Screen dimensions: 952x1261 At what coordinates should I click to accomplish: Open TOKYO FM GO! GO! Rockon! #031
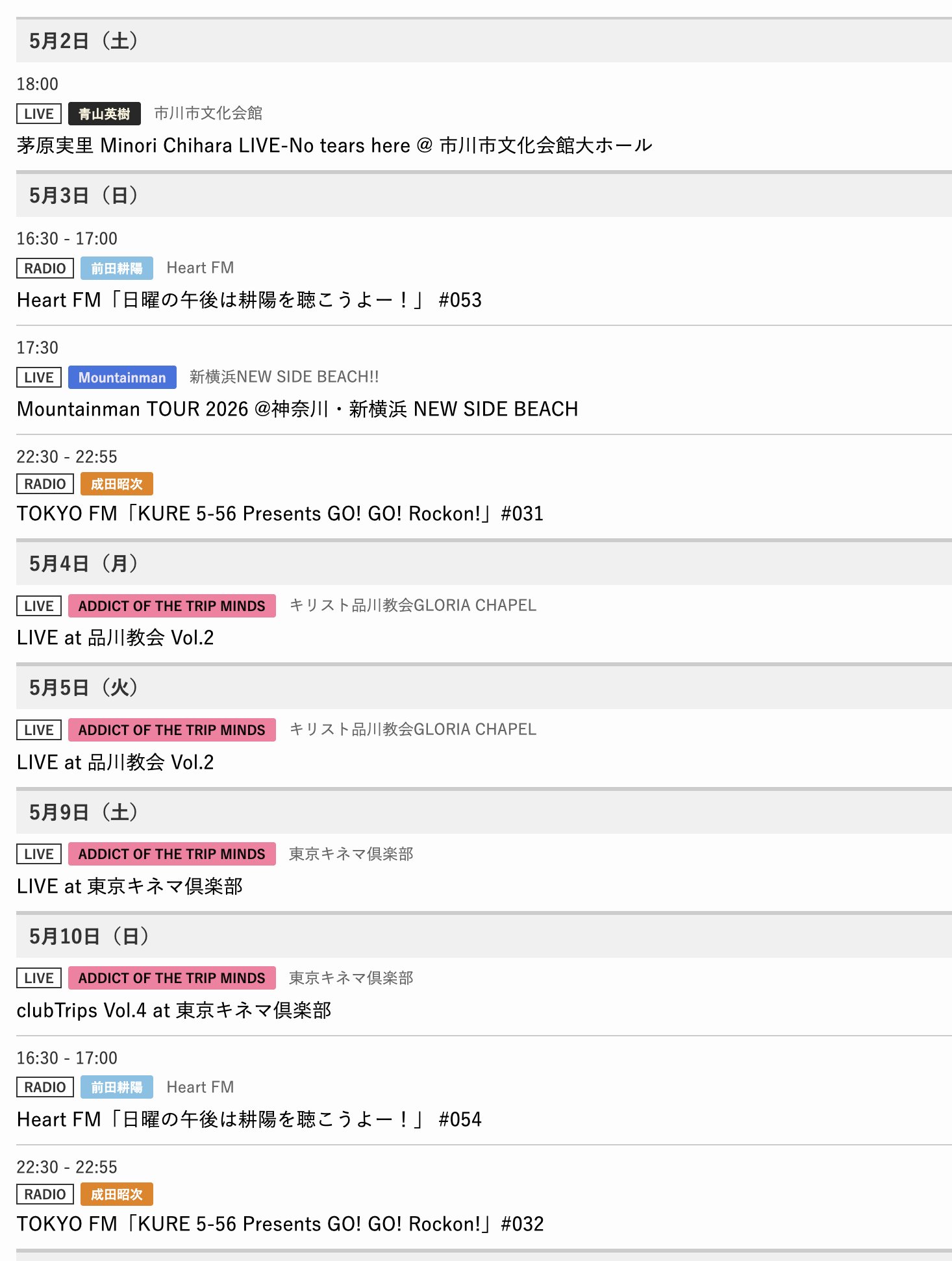coord(280,514)
